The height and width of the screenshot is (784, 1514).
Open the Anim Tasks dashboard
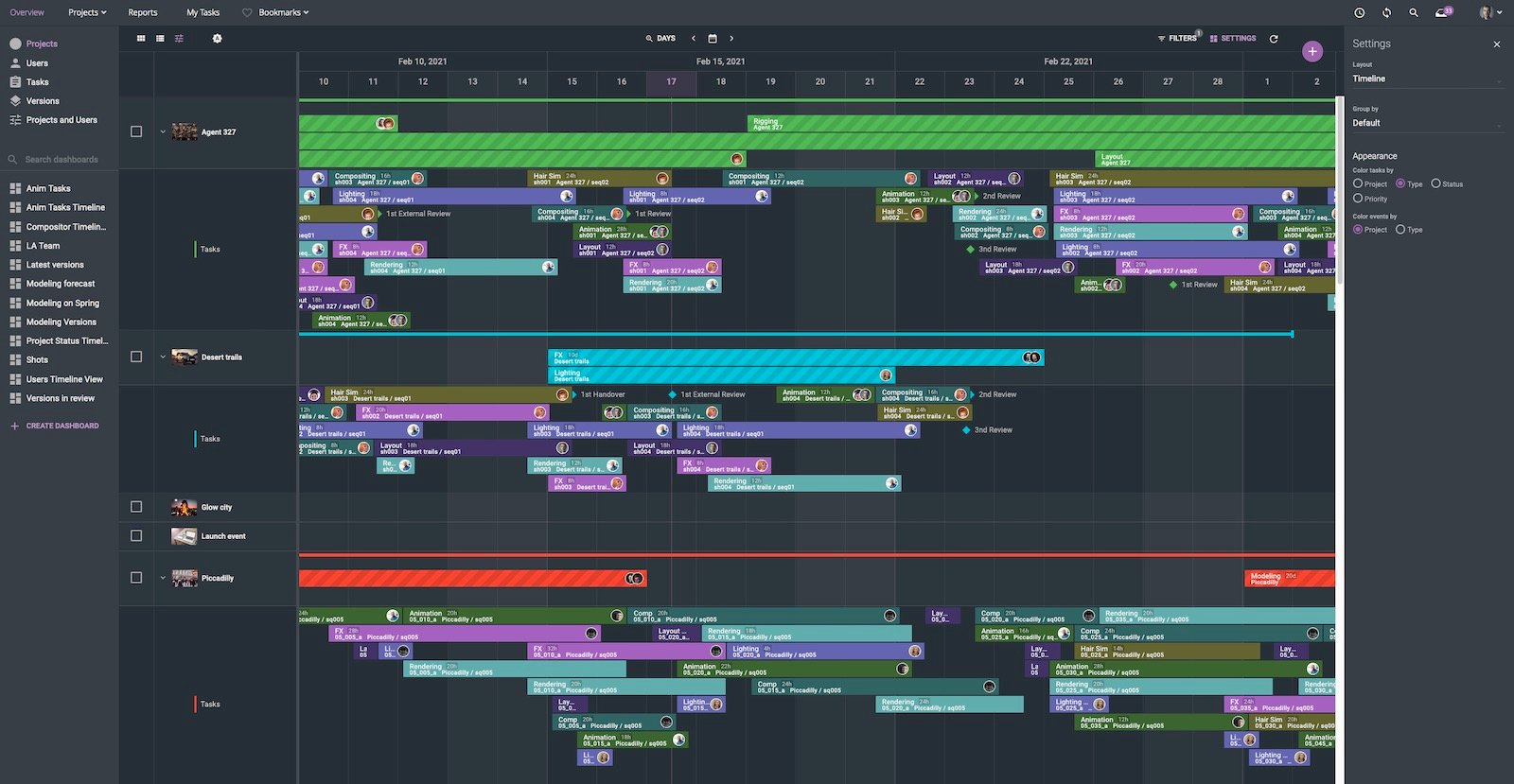pos(48,188)
